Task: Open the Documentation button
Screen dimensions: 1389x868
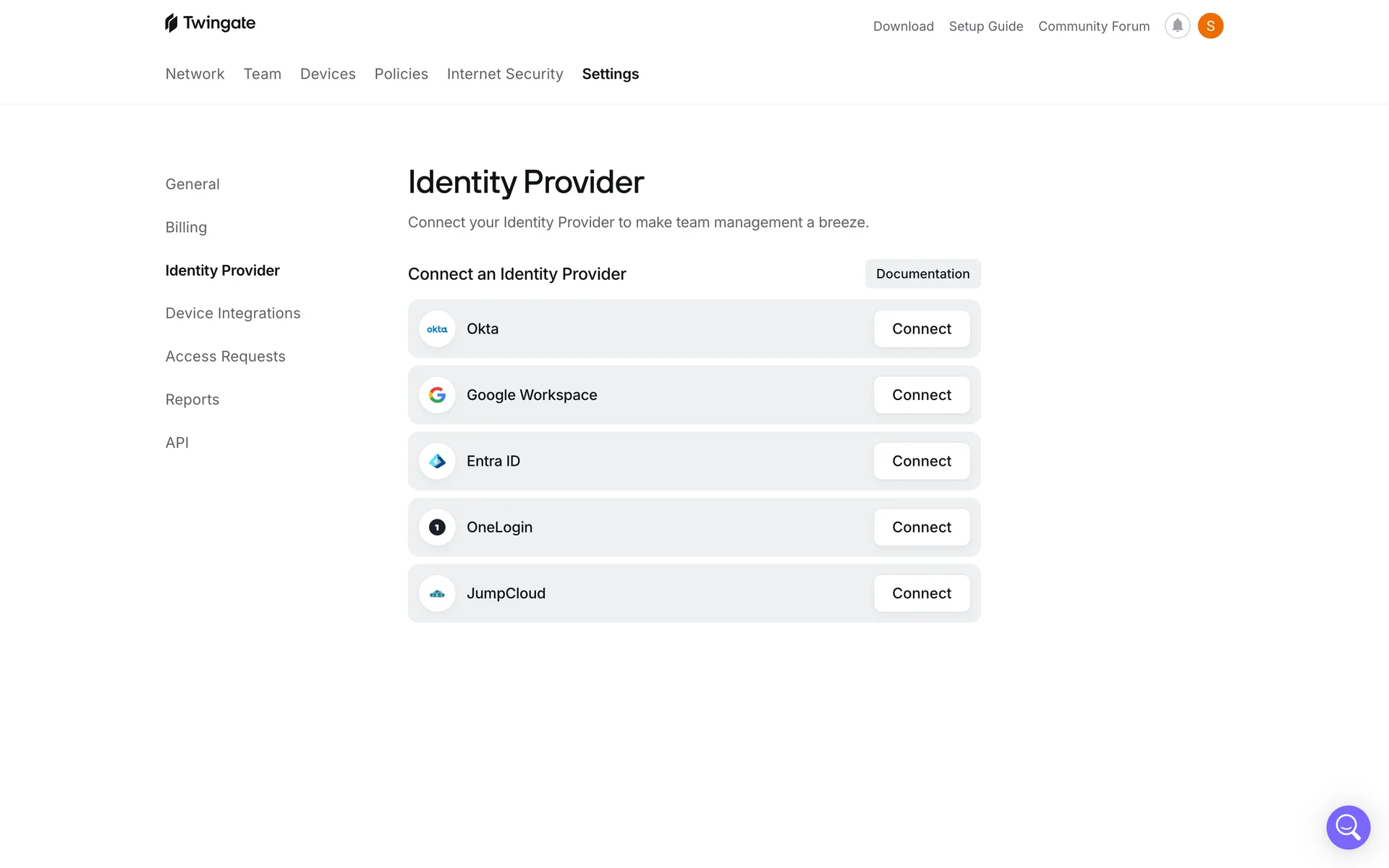Action: tap(922, 274)
